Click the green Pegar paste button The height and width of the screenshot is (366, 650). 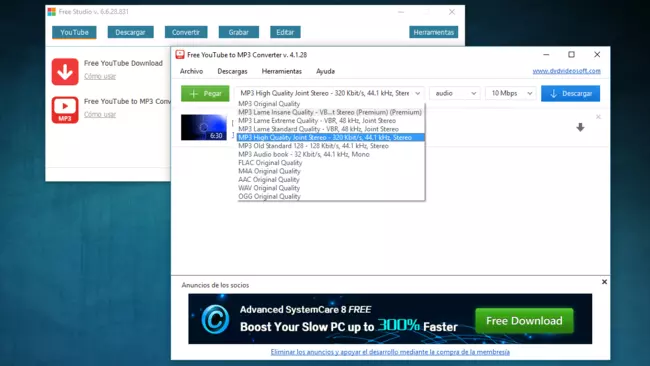(205, 93)
